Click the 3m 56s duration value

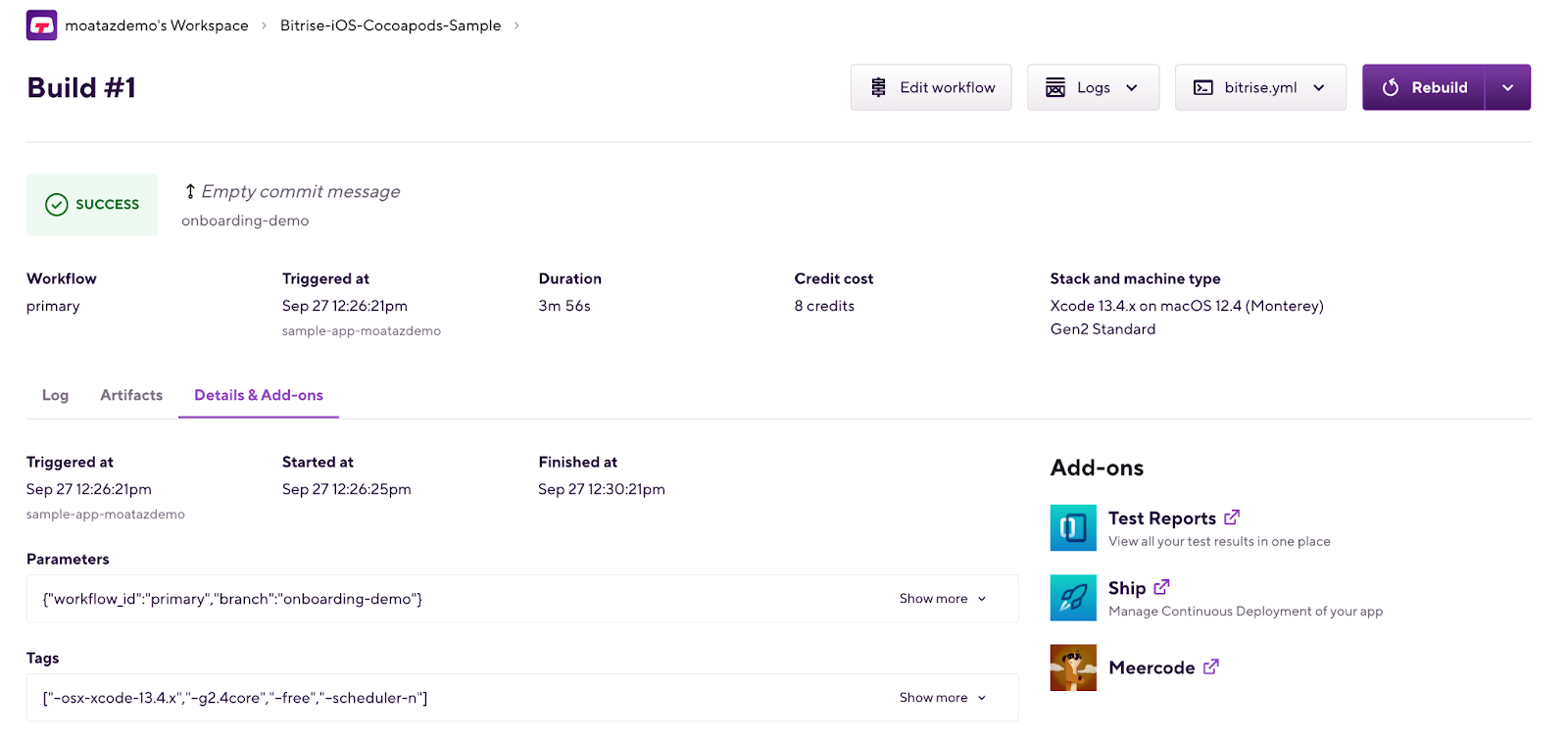[x=564, y=306]
